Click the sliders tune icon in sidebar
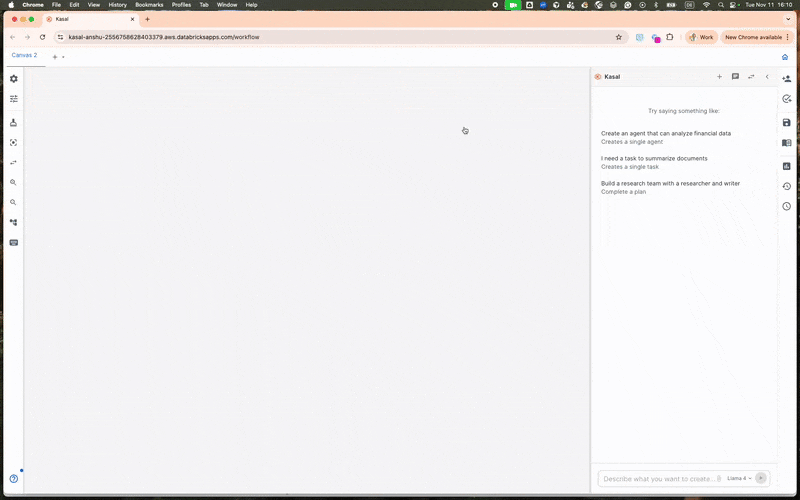The width and height of the screenshot is (800, 500). click(14, 99)
